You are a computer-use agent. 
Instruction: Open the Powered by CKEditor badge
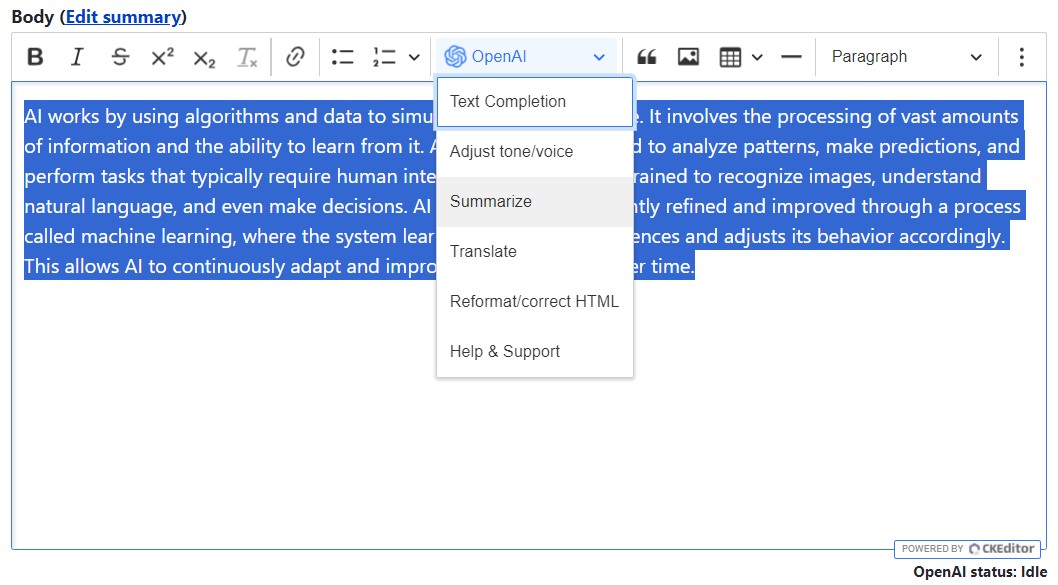pyautogui.click(x=968, y=549)
